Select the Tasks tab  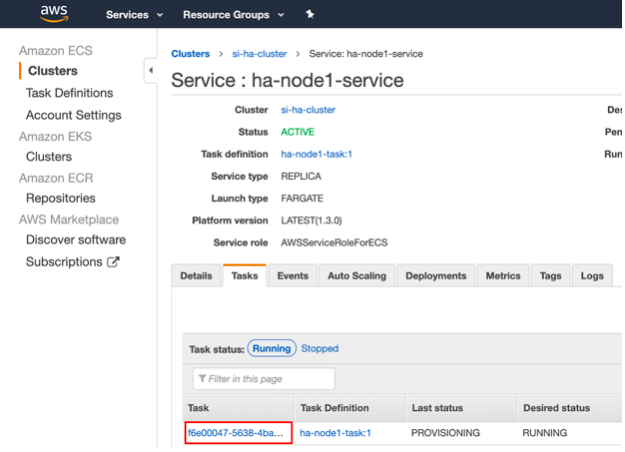(x=244, y=275)
